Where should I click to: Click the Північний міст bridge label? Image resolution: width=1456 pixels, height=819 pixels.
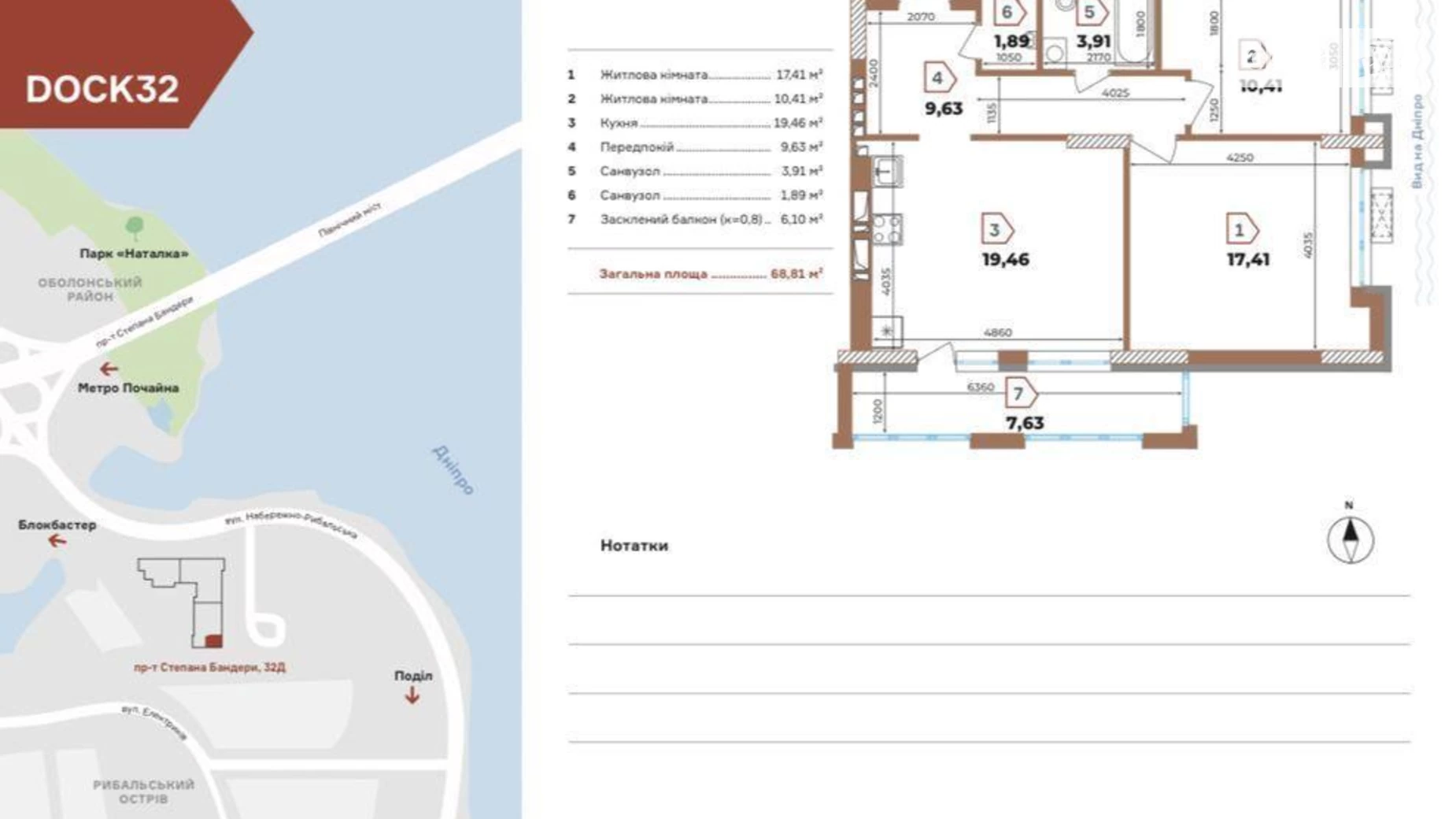click(349, 220)
